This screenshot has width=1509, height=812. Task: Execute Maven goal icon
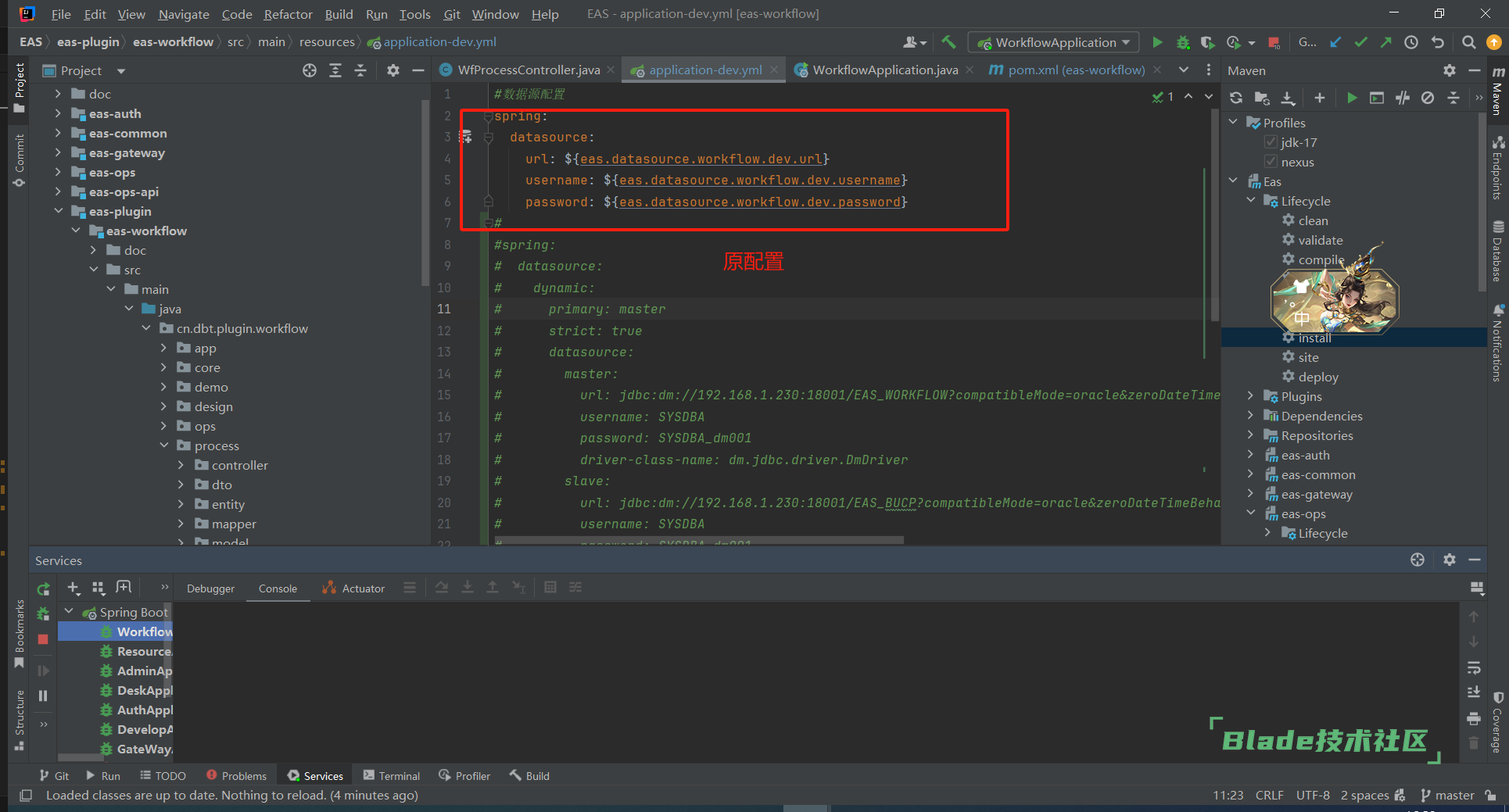pyautogui.click(x=1377, y=98)
